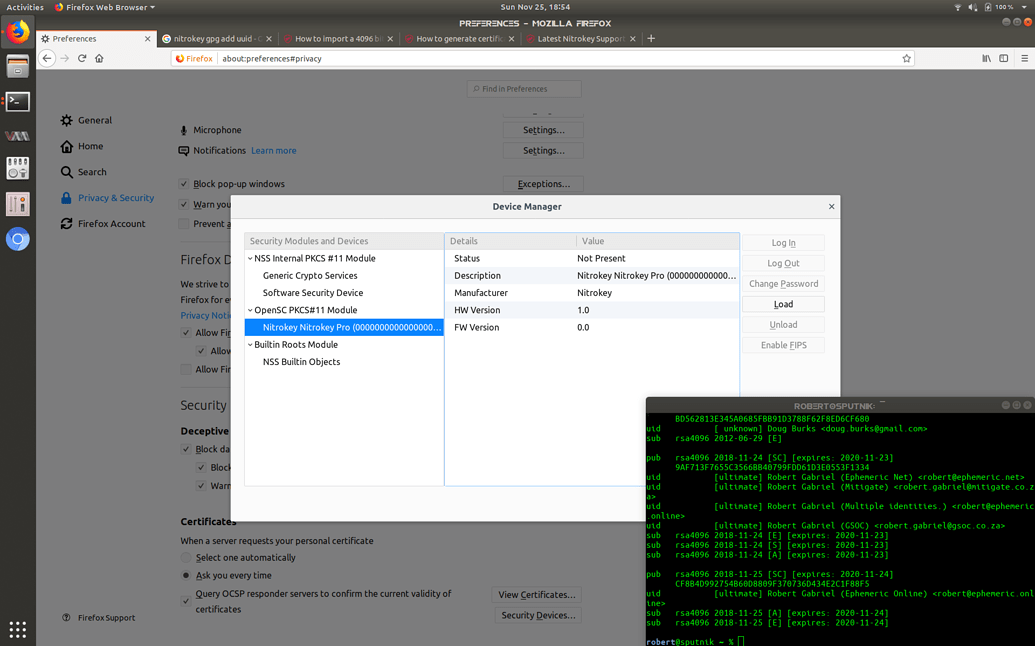Choose Select one automatically for certificates
This screenshot has height=646, width=1035.
point(184,557)
